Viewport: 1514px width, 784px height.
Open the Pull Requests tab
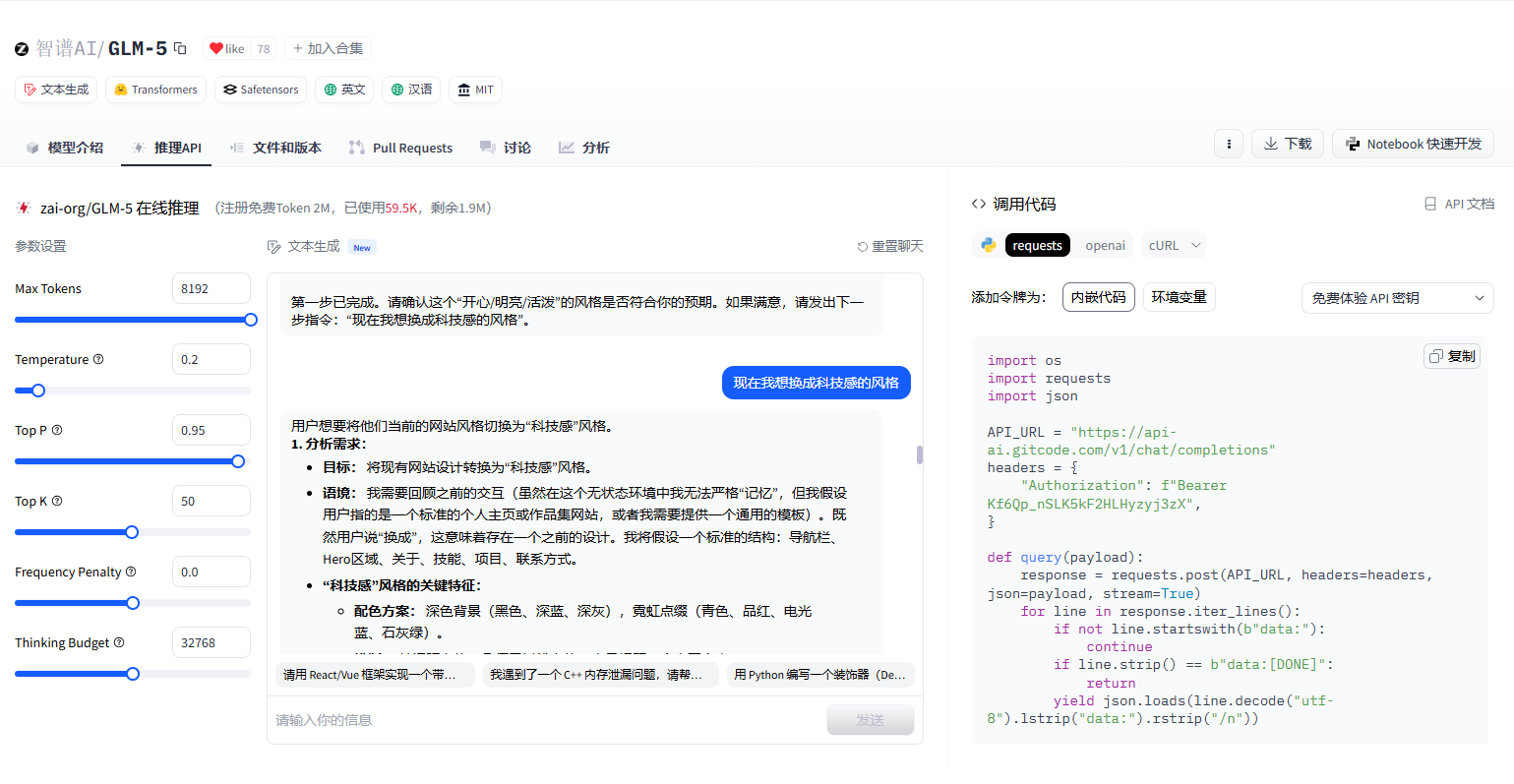coord(400,148)
